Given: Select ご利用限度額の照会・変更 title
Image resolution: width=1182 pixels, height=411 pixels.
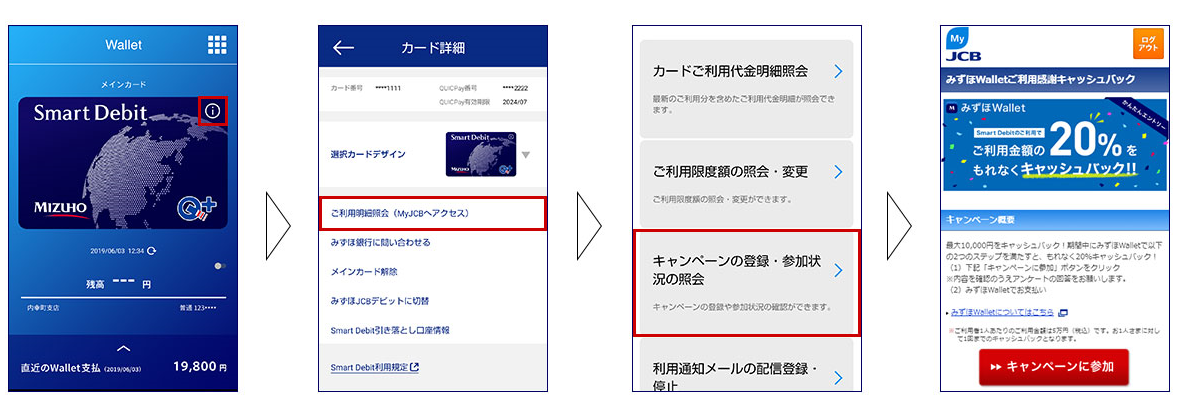Looking at the screenshot, I should tap(730, 172).
